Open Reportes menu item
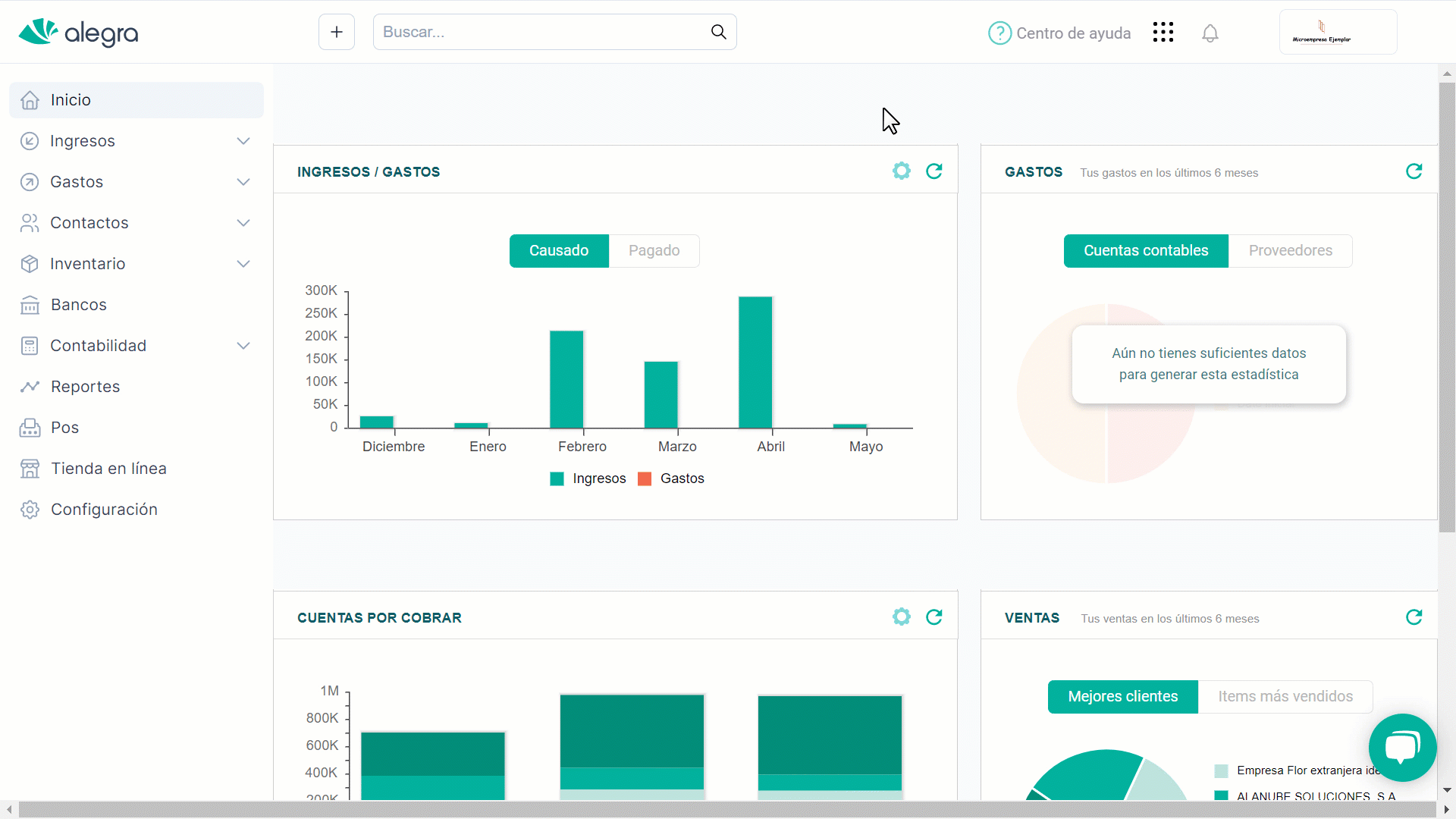The image size is (1456, 819). tap(136, 387)
